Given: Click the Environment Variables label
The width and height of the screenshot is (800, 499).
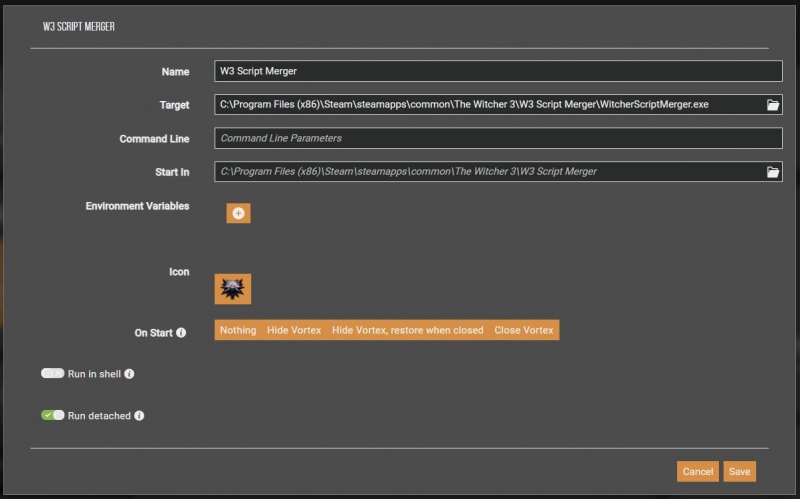Looking at the screenshot, I should (x=137, y=206).
